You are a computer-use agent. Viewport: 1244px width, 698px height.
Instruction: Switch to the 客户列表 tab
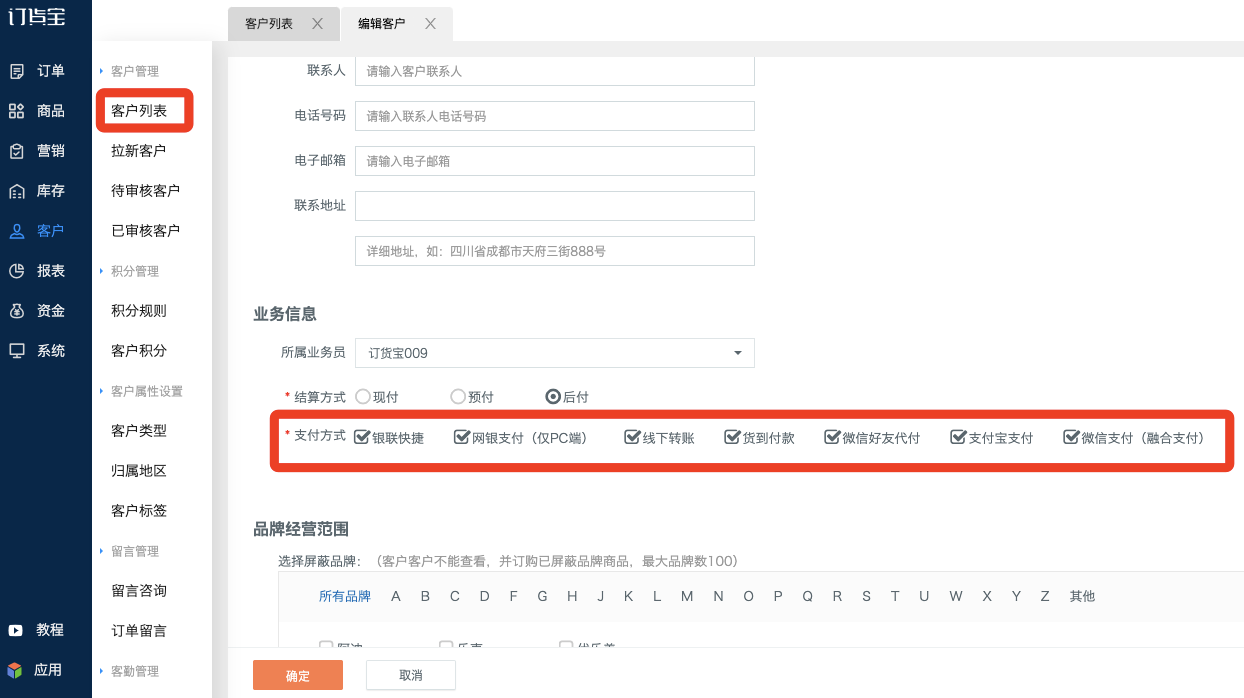click(x=270, y=23)
